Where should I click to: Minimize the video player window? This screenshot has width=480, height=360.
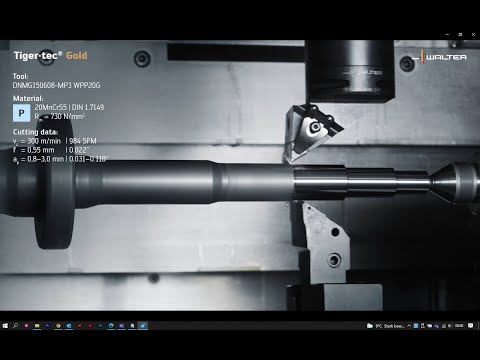[x=447, y=34]
